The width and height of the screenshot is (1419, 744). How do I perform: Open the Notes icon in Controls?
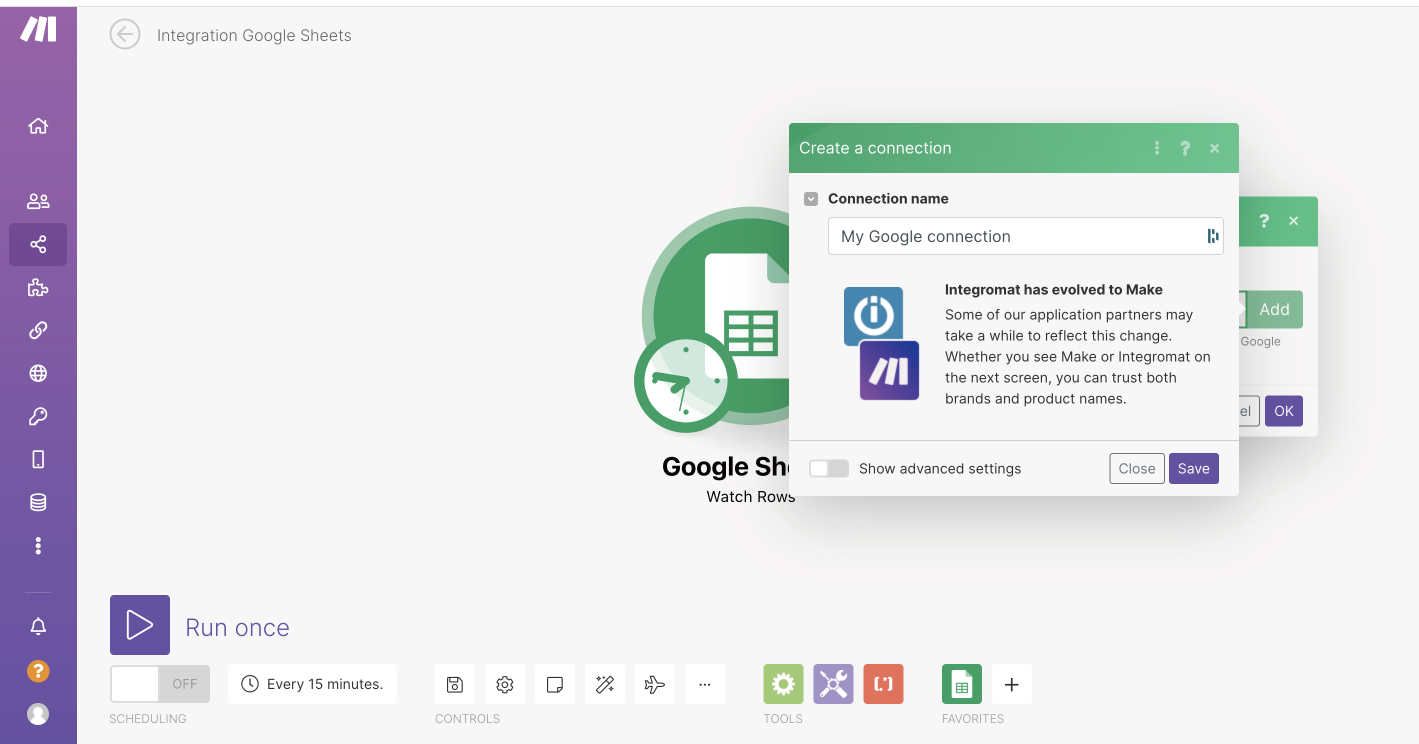tap(555, 684)
